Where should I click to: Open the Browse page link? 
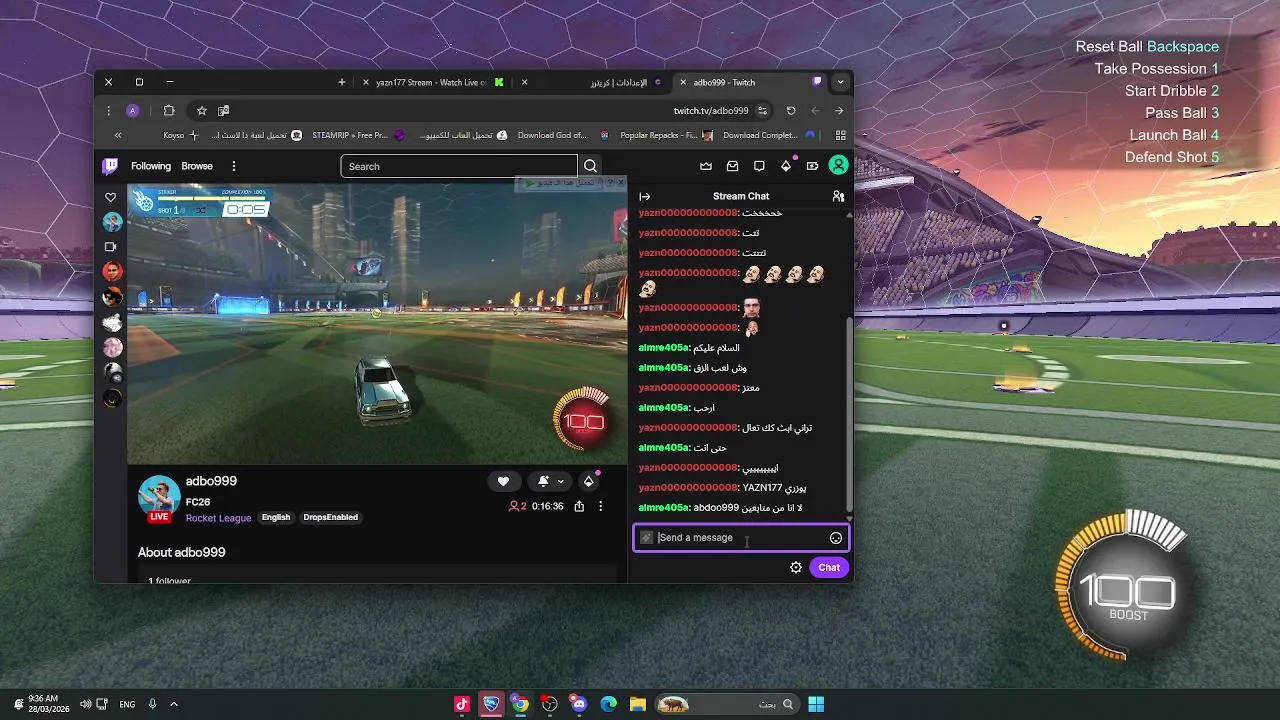(197, 166)
